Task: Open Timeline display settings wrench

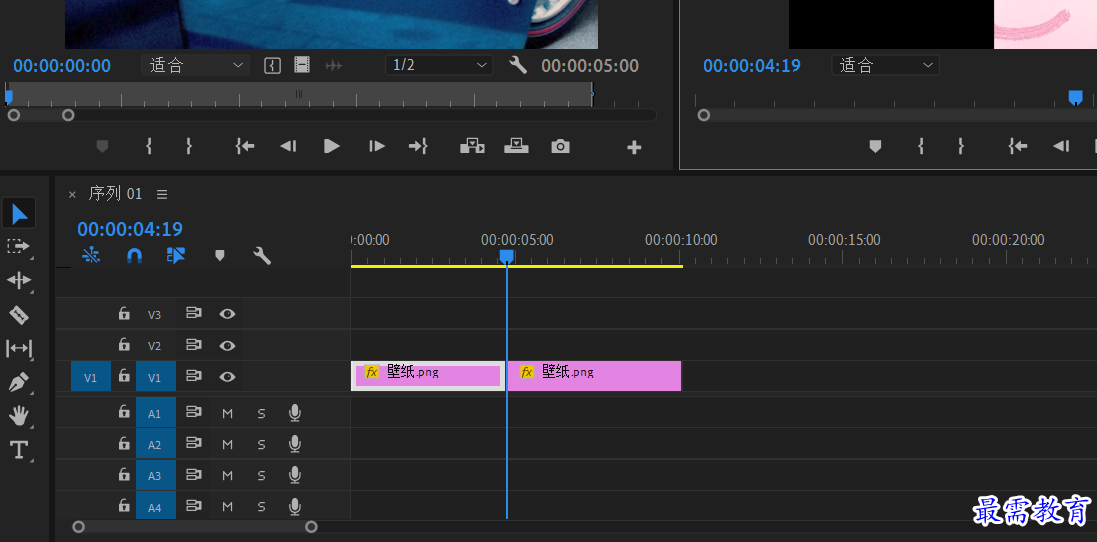Action: [x=262, y=256]
